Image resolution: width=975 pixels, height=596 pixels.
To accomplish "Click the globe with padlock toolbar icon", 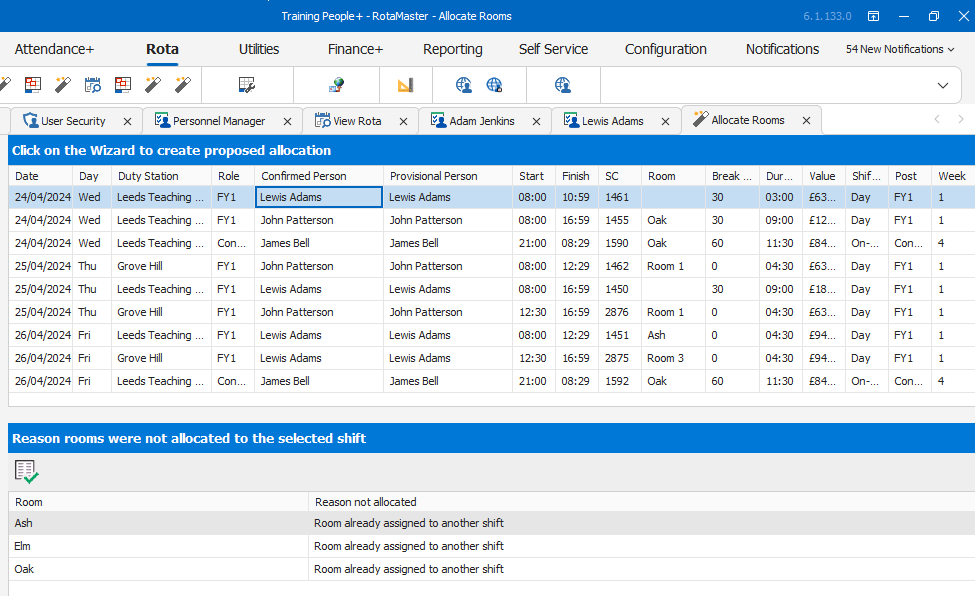I will (494, 85).
